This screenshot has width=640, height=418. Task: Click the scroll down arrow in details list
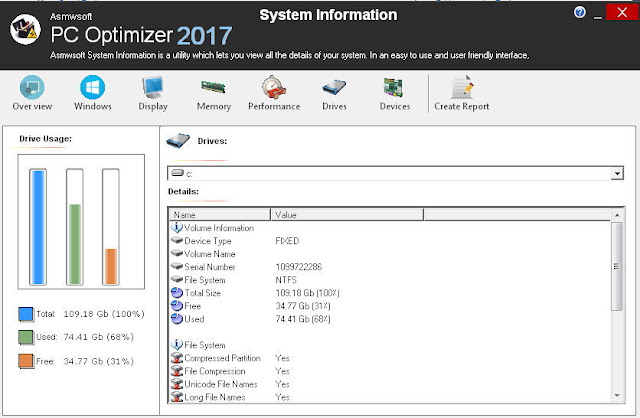point(617,396)
